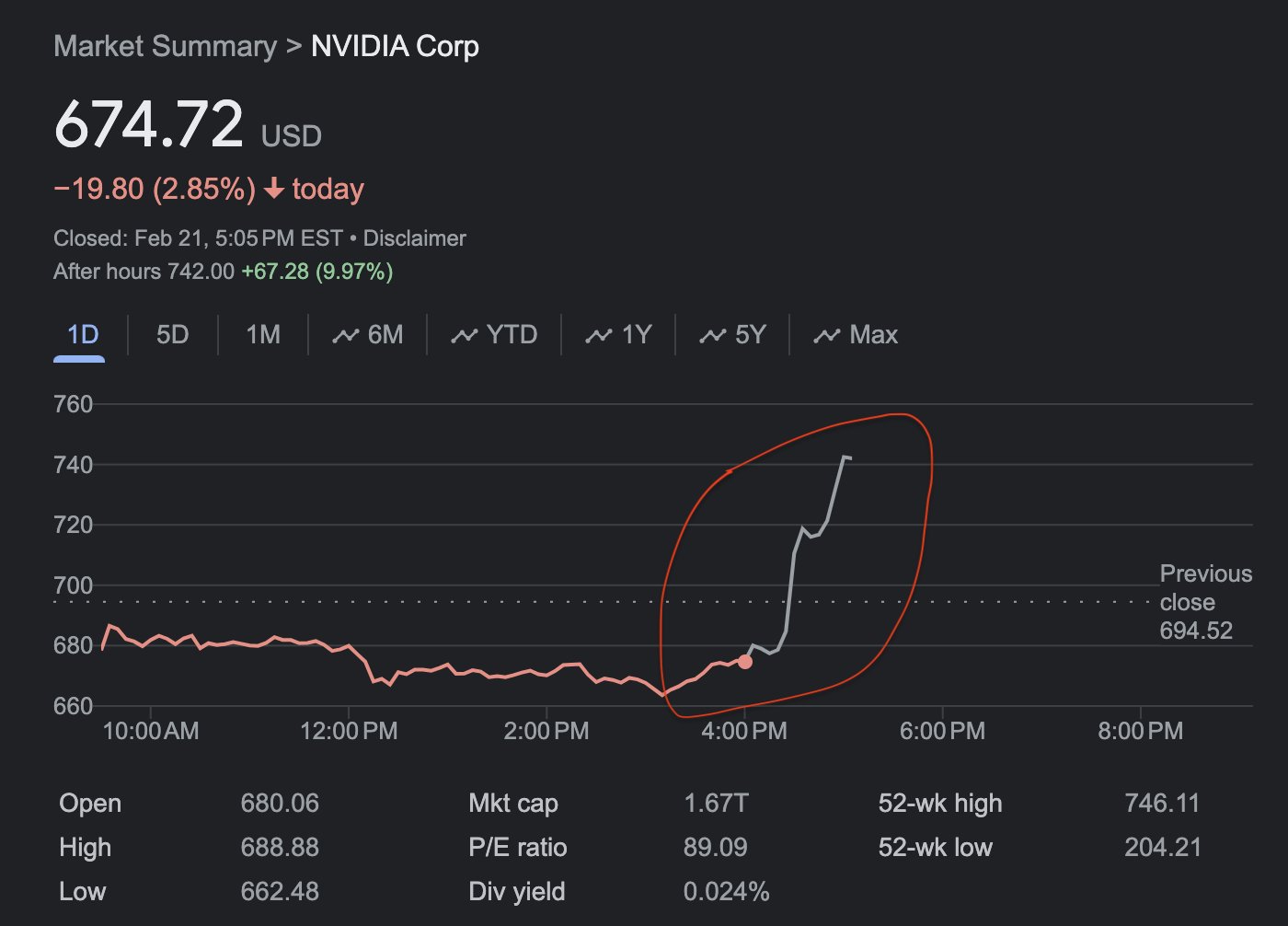Click the trend icon beside Max
The width and height of the screenshot is (1288, 926).
[826, 336]
